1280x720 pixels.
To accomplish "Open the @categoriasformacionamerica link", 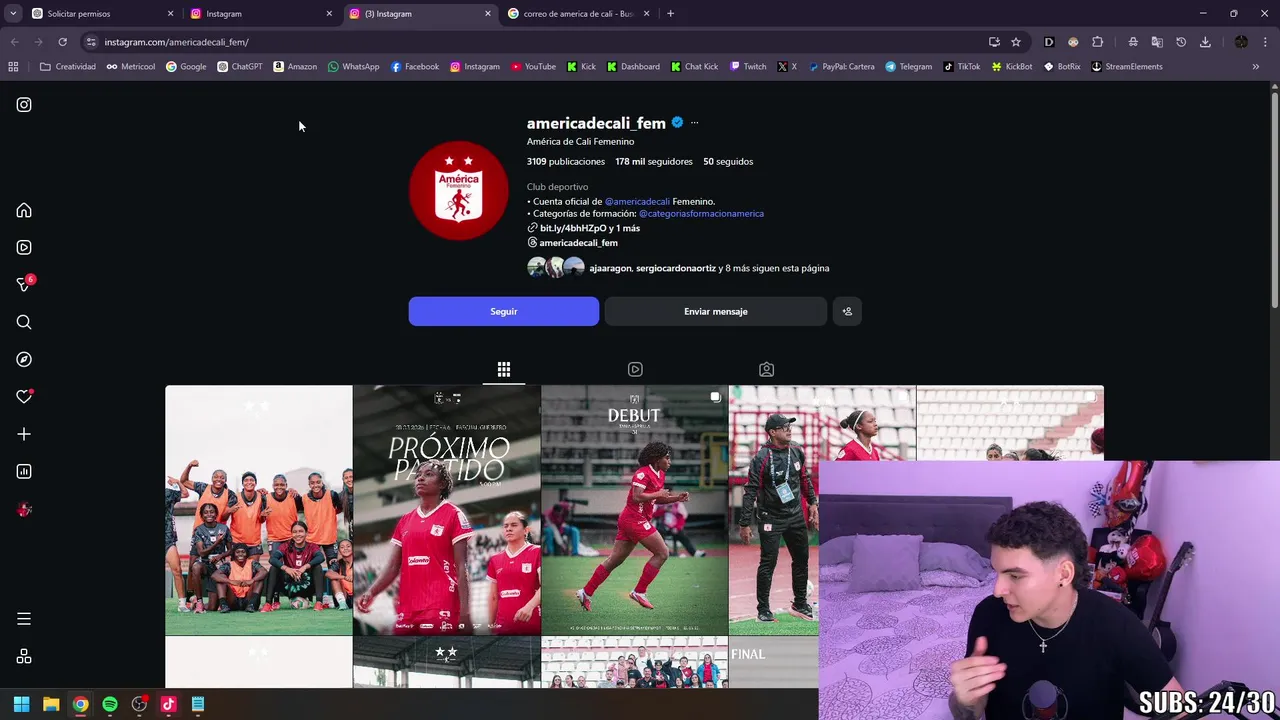I will [x=701, y=213].
